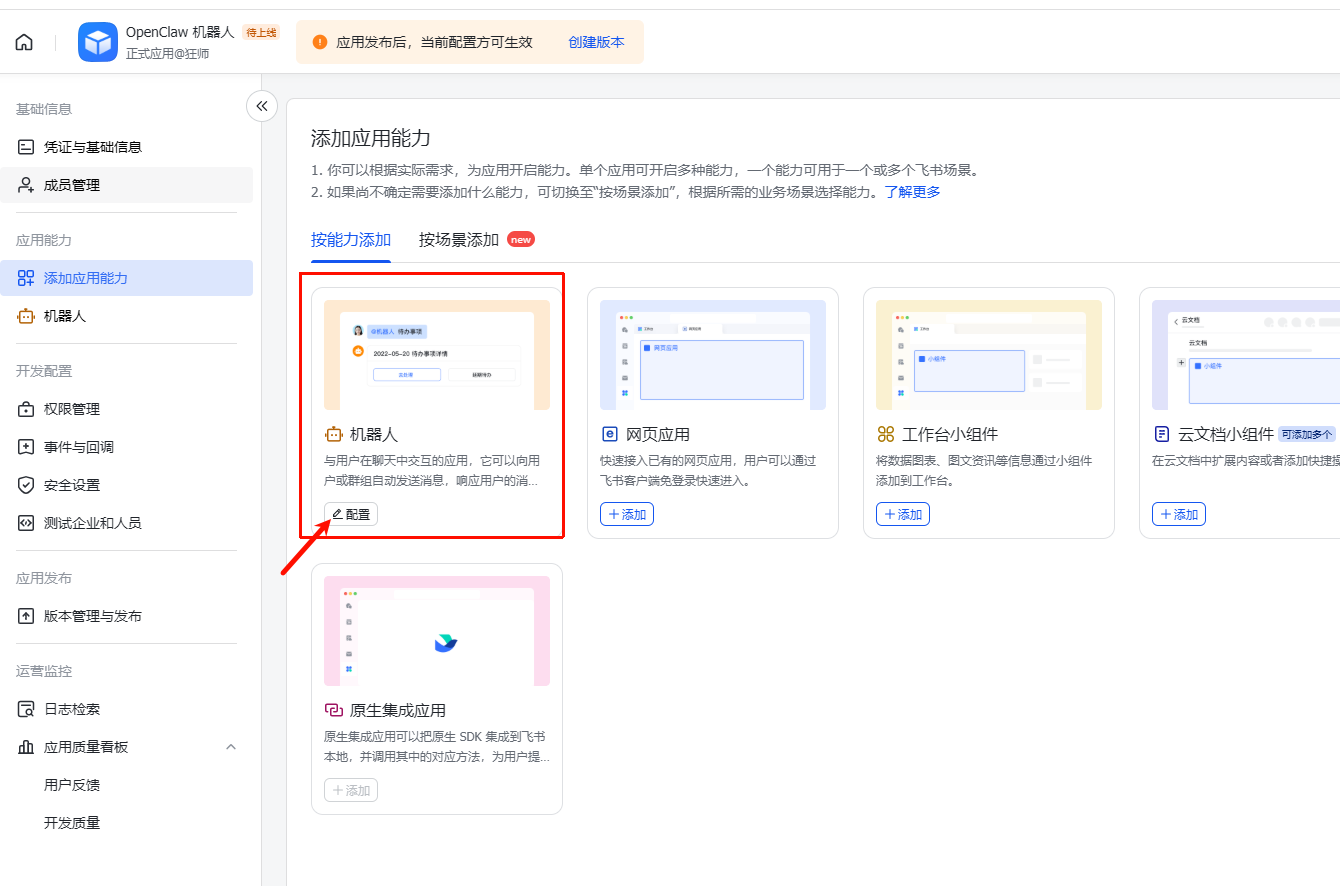The height and width of the screenshot is (886, 1340).
Task: Collapse the 应用质量看板 section chevron
Action: 231,747
